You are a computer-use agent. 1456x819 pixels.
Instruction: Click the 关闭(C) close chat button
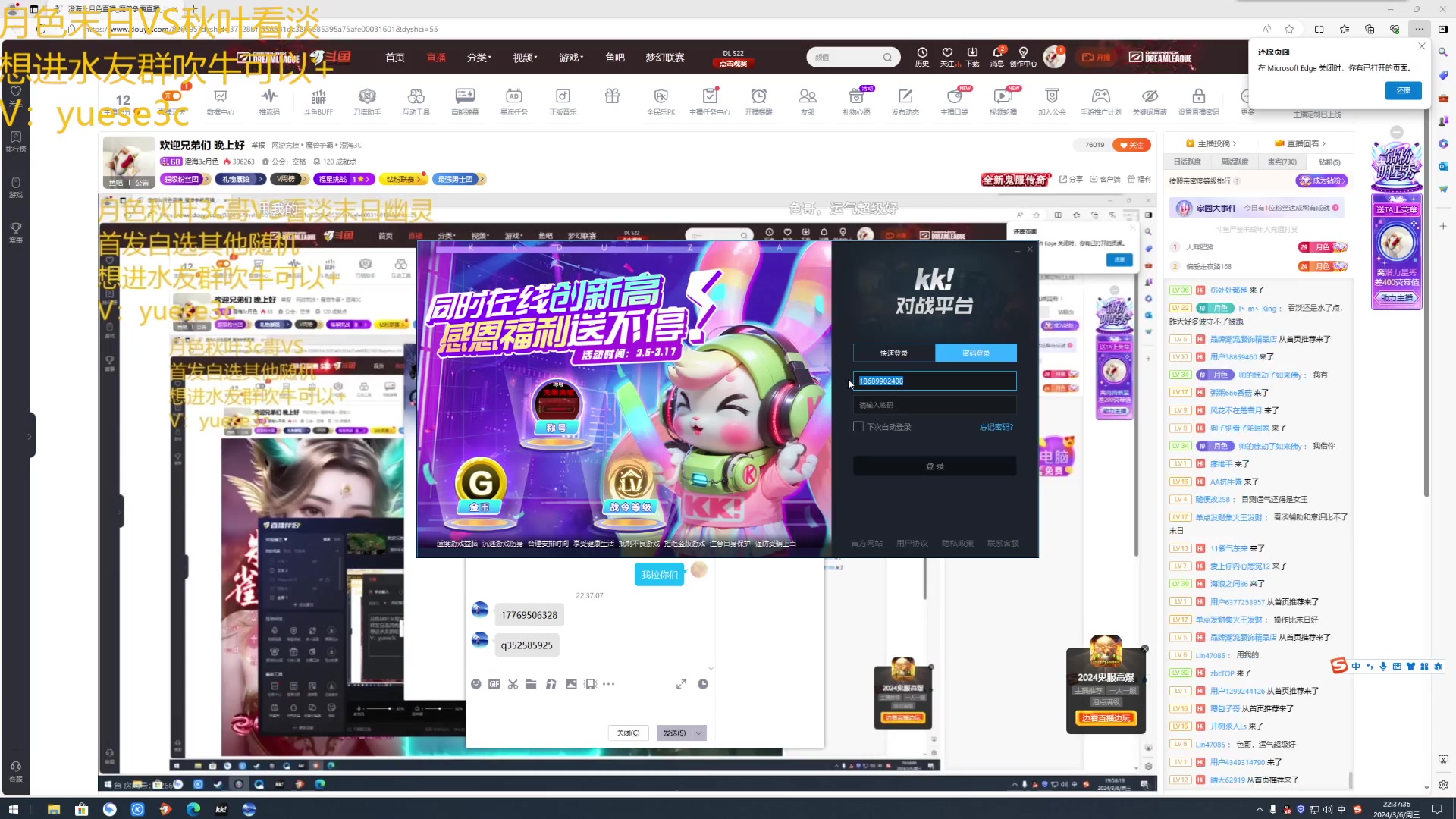(x=628, y=733)
